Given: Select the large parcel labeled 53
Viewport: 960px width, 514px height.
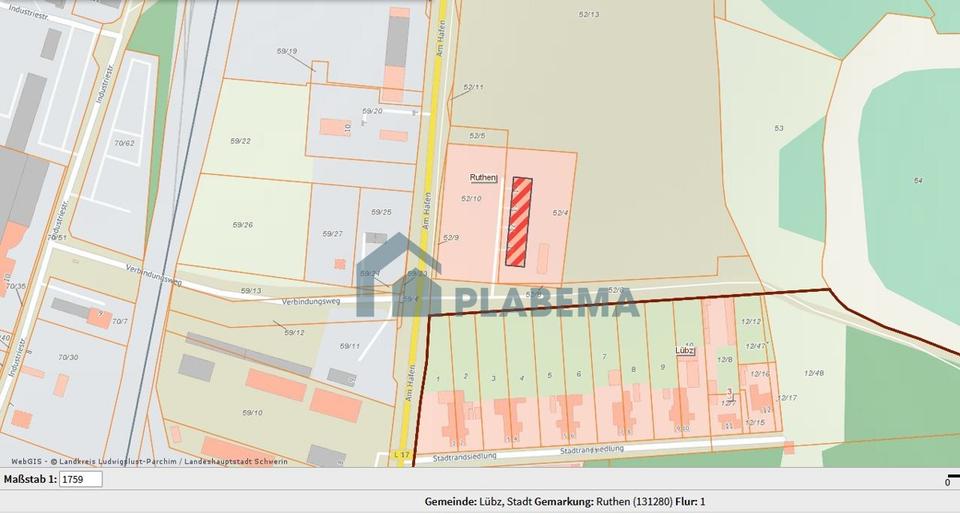Looking at the screenshot, I should 778,128.
